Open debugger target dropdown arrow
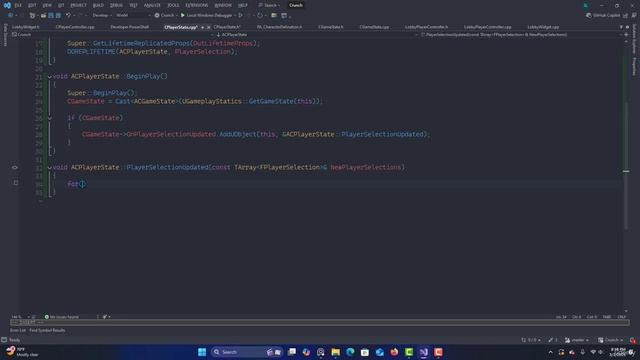This screenshot has width=640, height=360. click(235, 15)
